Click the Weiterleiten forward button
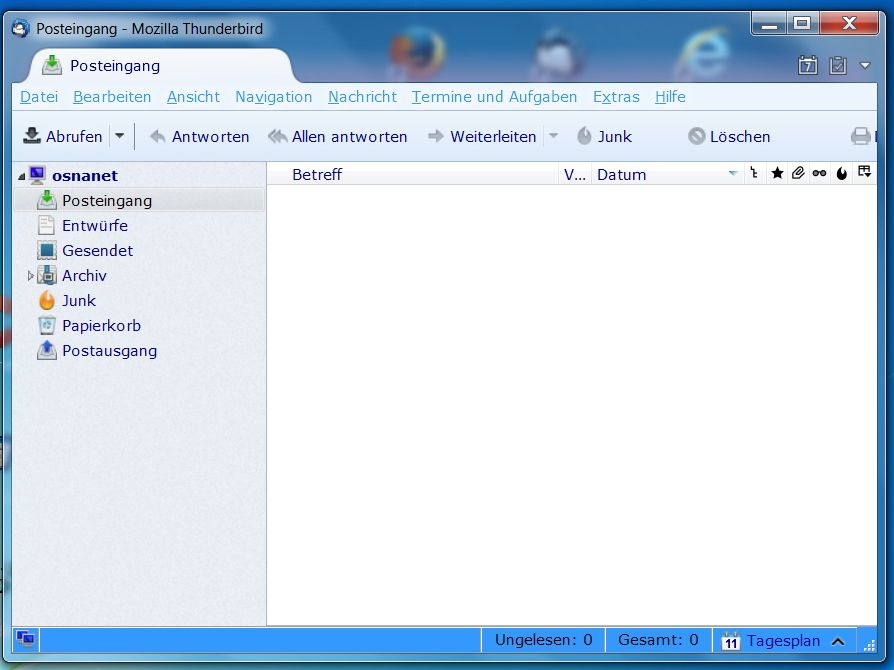 (x=482, y=137)
